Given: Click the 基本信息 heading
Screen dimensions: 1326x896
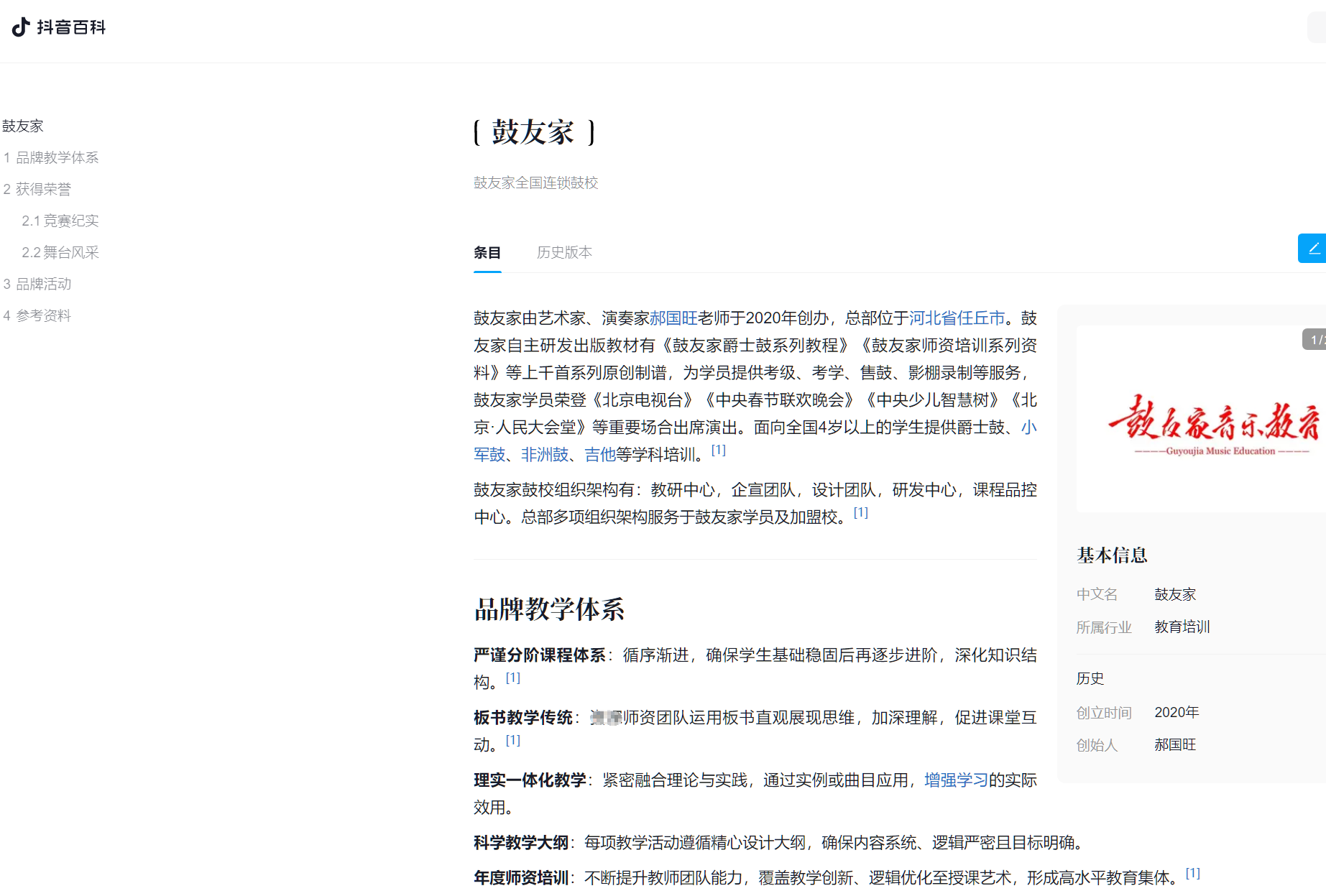Looking at the screenshot, I should (x=1112, y=555).
